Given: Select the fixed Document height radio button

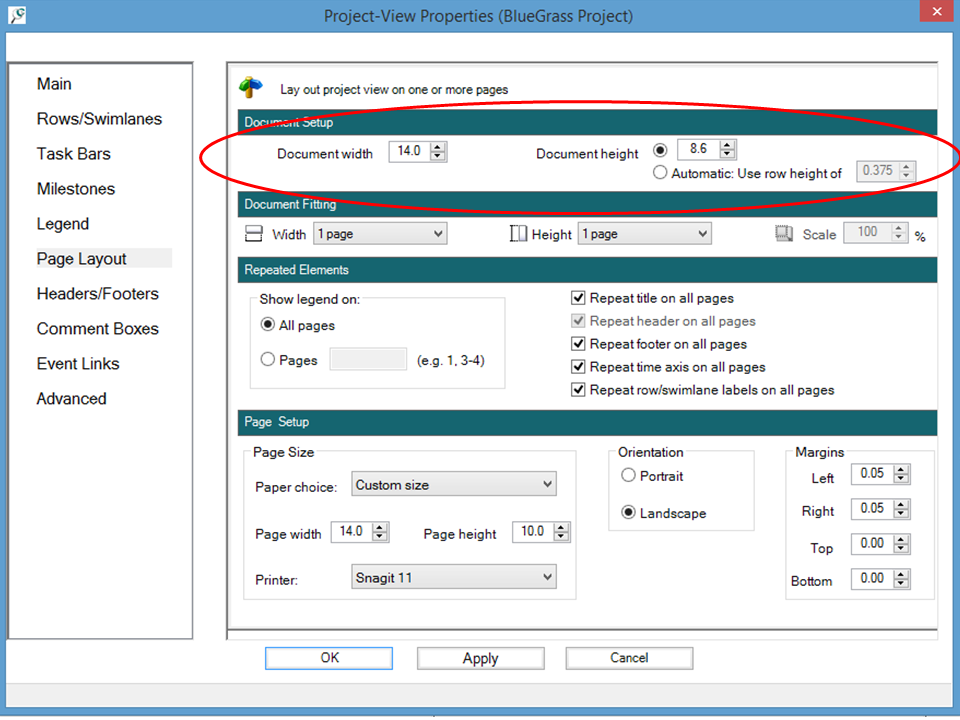Looking at the screenshot, I should click(x=660, y=150).
